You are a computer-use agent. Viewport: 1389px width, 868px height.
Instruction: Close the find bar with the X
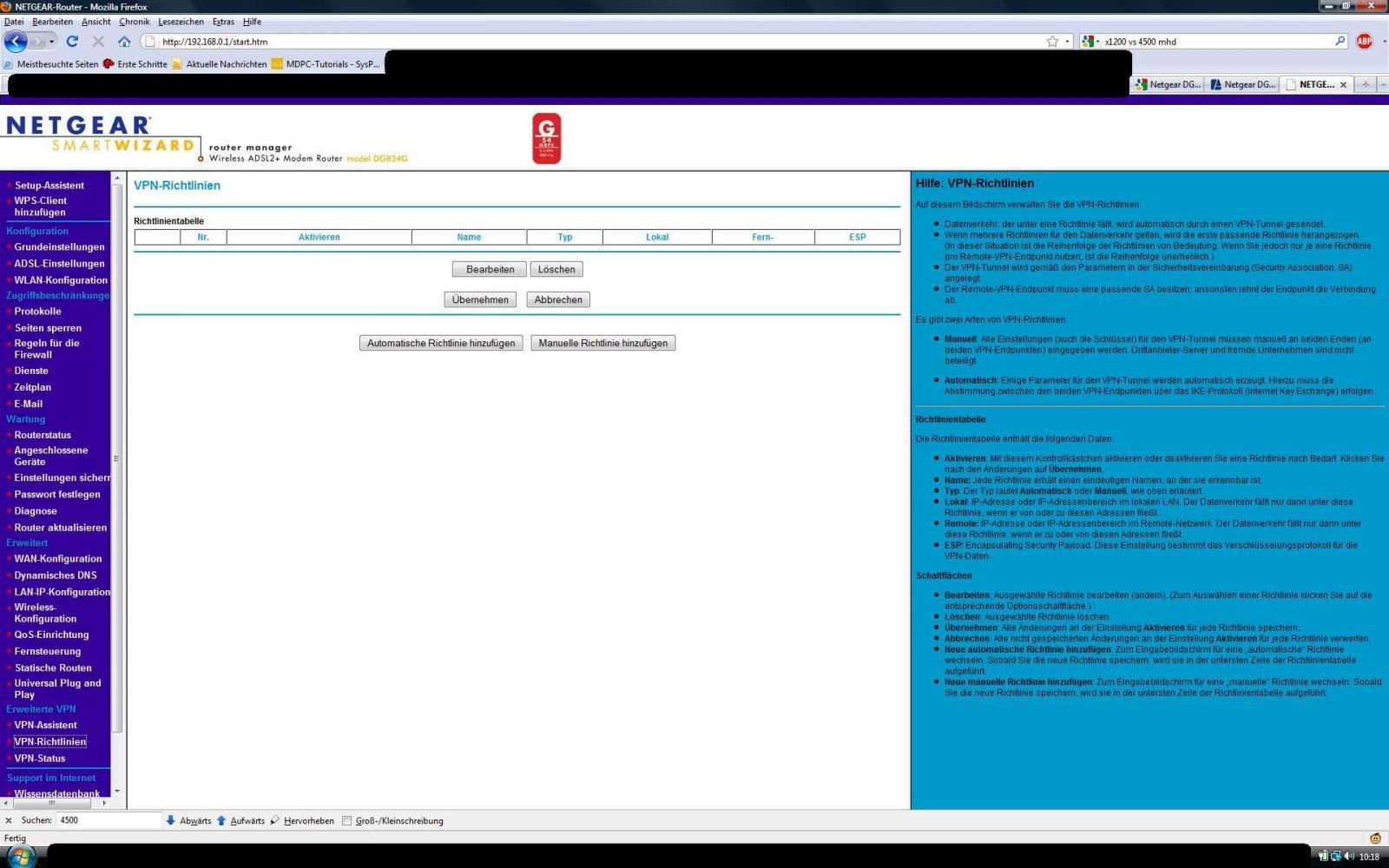coord(9,820)
